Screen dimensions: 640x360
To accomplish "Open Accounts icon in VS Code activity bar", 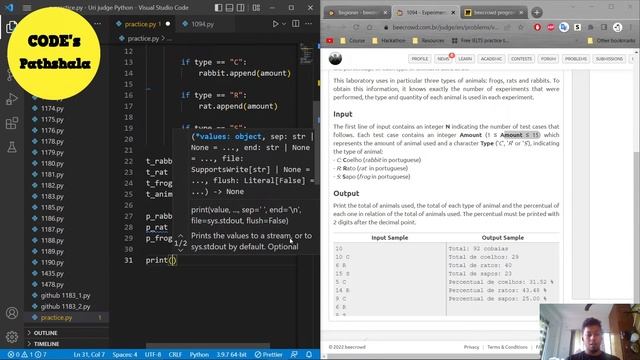I will (12, 313).
